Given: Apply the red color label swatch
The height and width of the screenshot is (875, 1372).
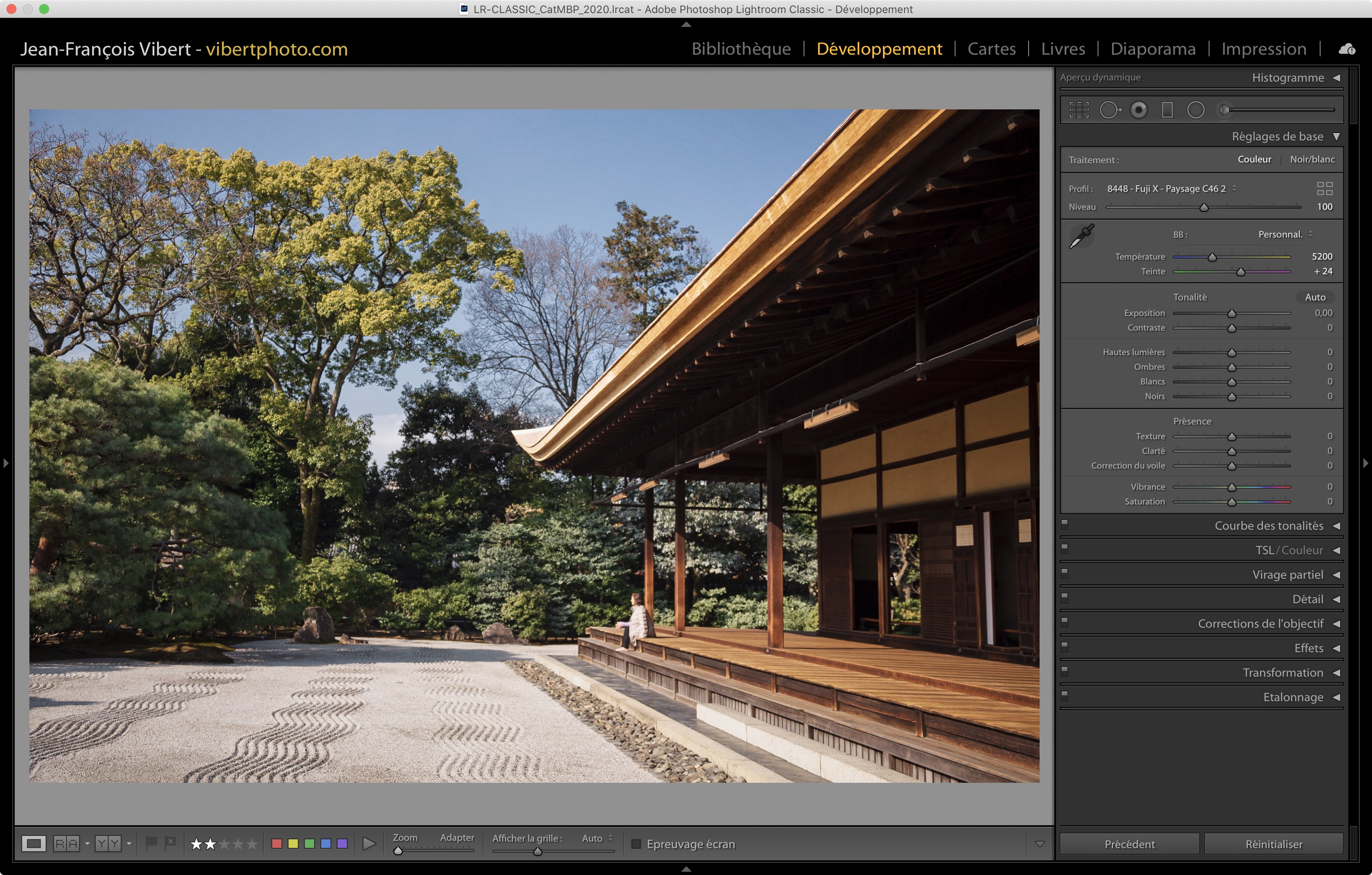Looking at the screenshot, I should (276, 844).
